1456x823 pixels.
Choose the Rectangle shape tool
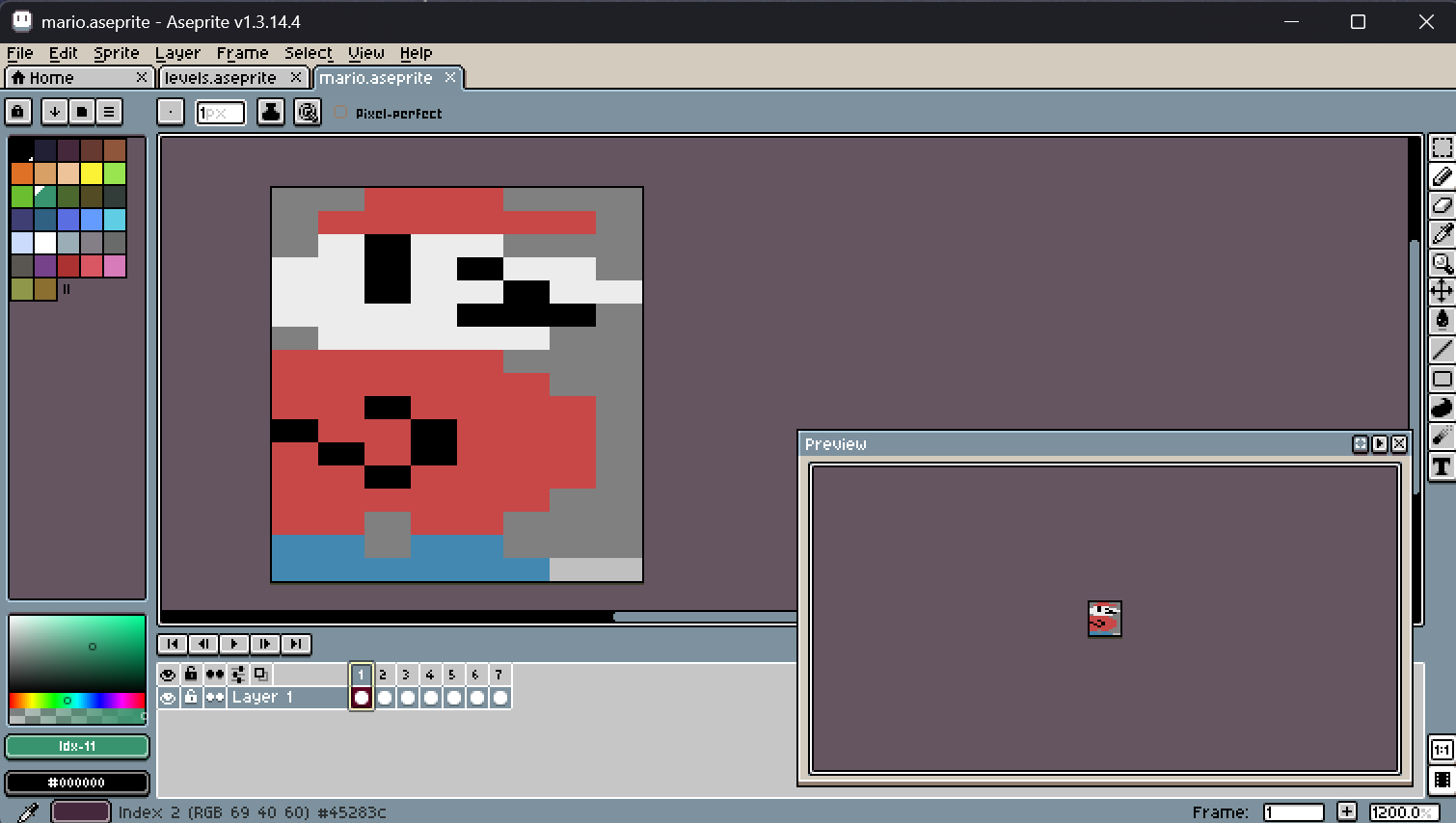click(x=1442, y=379)
